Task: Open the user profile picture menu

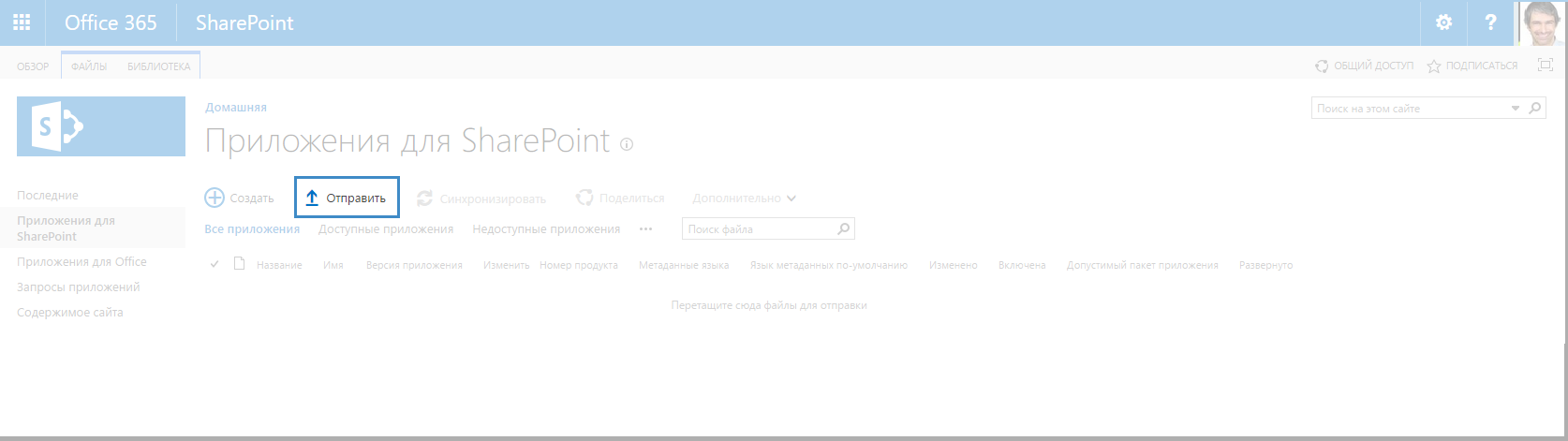Action: tap(1541, 22)
